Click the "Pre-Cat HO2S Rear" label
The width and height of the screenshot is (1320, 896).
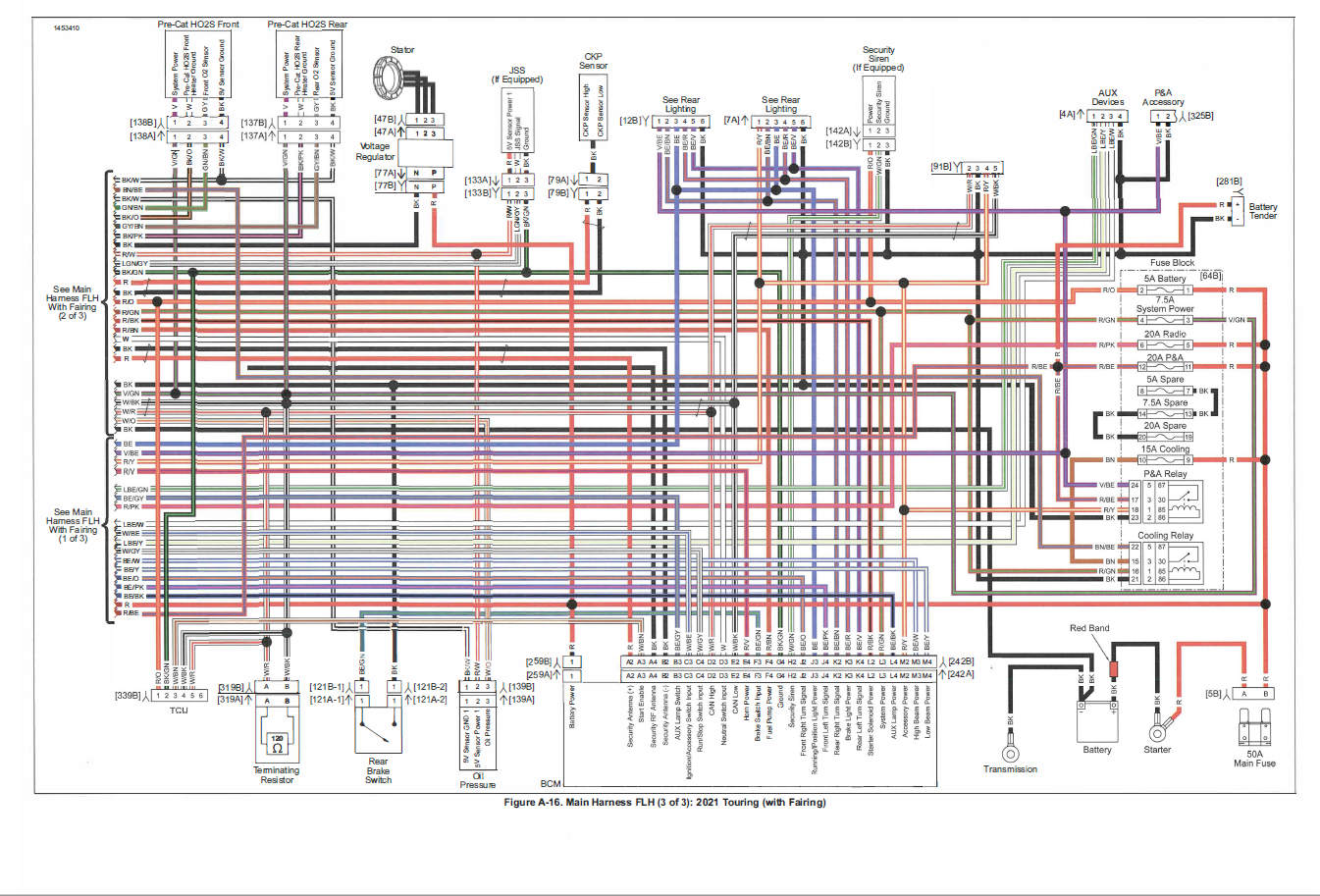[x=307, y=25]
